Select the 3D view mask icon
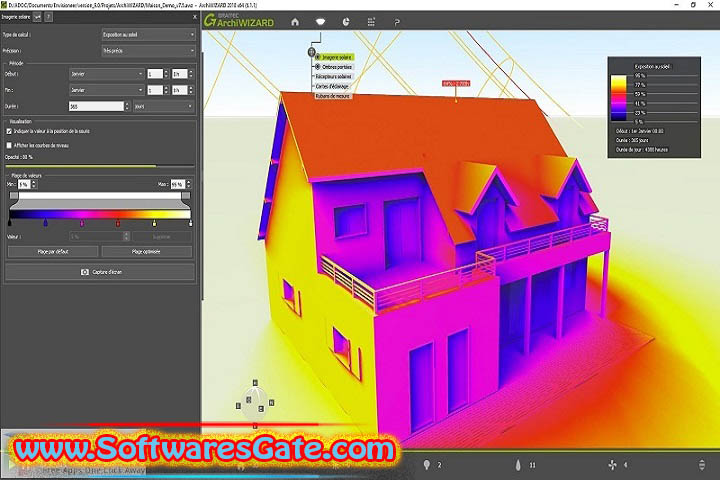 [320, 22]
